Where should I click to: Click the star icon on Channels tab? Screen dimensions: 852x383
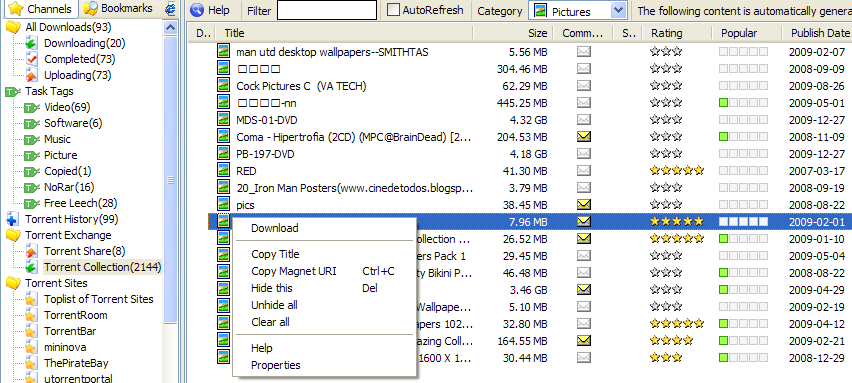click(x=16, y=9)
